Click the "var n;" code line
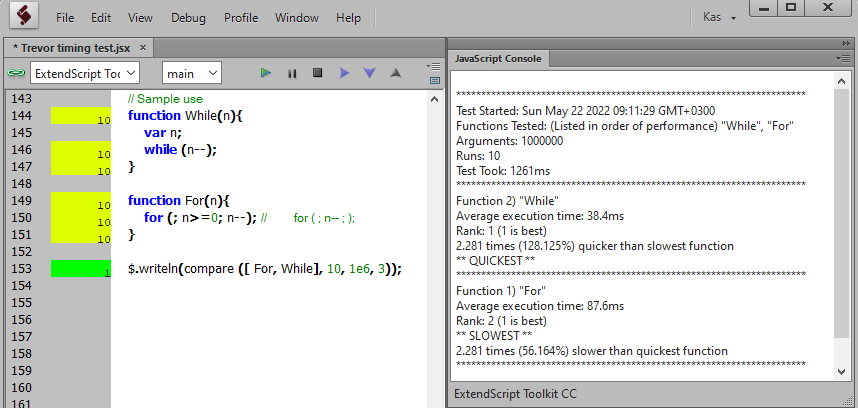The image size is (858, 408). (x=163, y=133)
